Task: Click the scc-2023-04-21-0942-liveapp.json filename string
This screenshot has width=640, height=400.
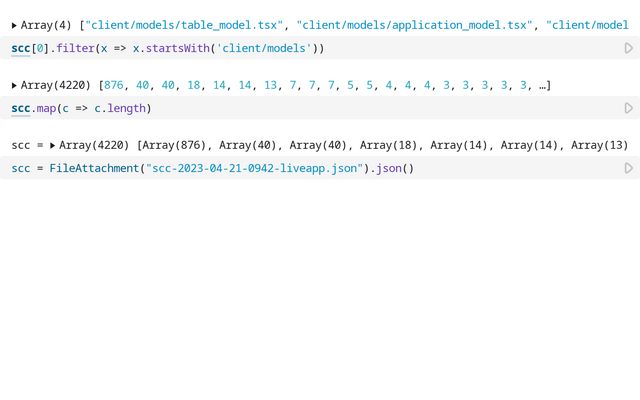Action: coord(255,168)
